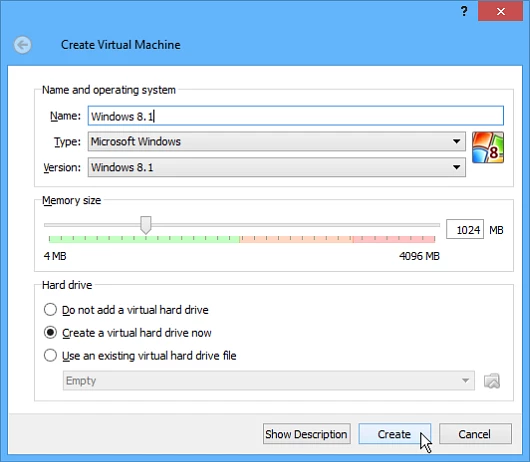Click the Memory size group label

point(72,200)
